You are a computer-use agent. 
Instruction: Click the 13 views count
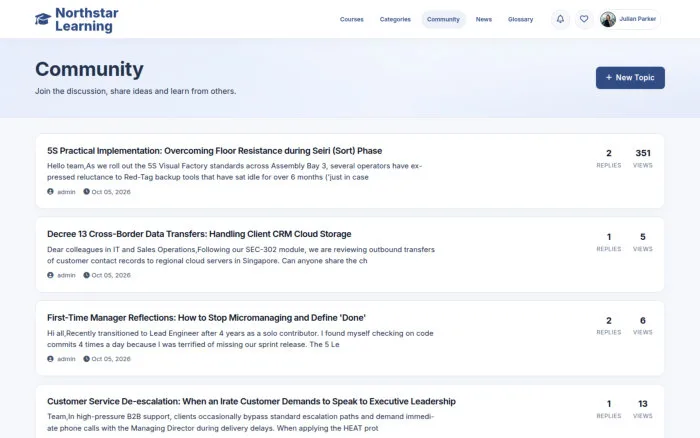[643, 404]
